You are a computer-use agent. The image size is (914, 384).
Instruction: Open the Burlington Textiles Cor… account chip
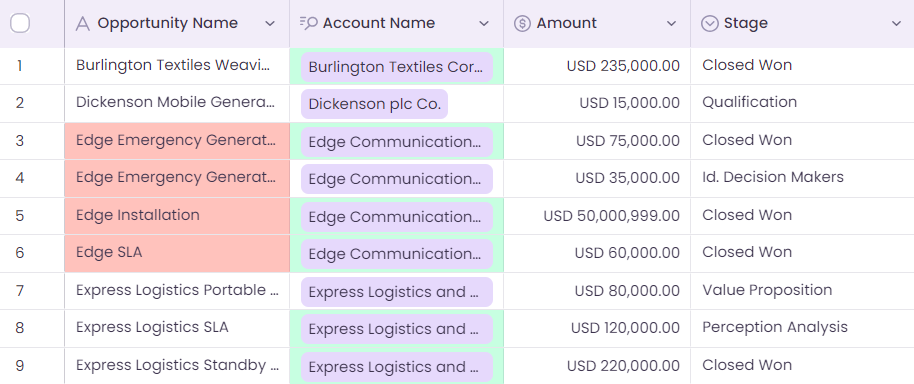point(396,67)
